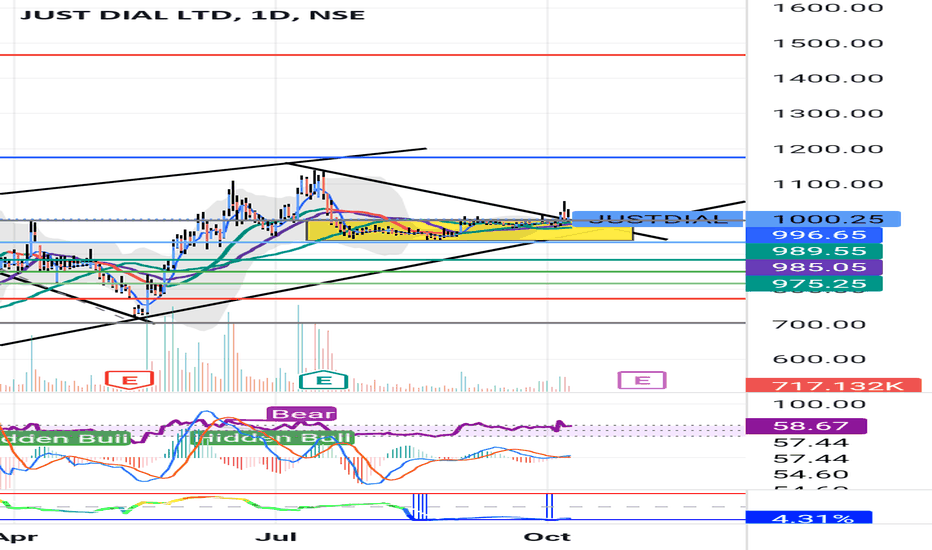Click the 975.25 teal price tag

[814, 283]
